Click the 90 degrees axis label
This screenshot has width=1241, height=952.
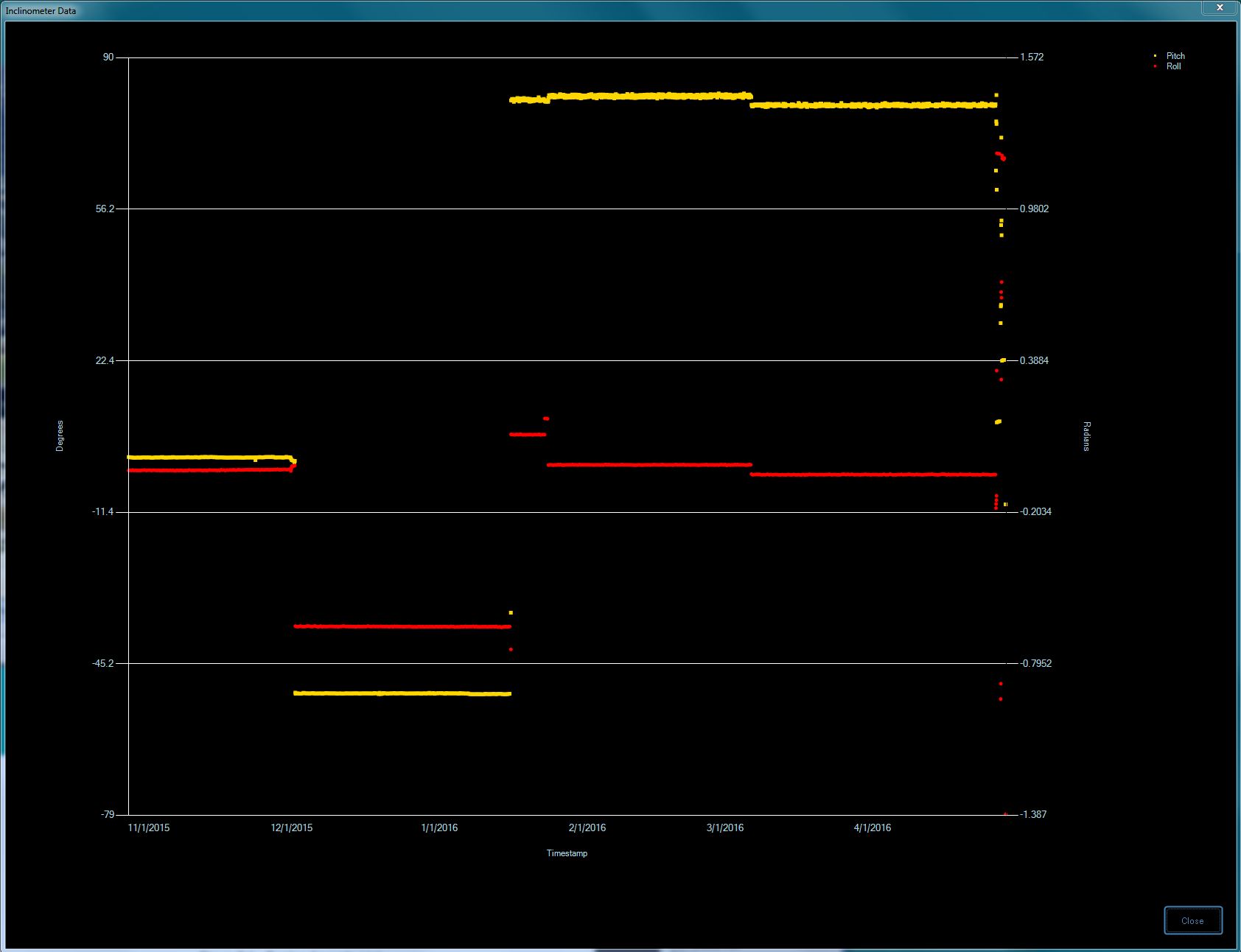[x=108, y=57]
